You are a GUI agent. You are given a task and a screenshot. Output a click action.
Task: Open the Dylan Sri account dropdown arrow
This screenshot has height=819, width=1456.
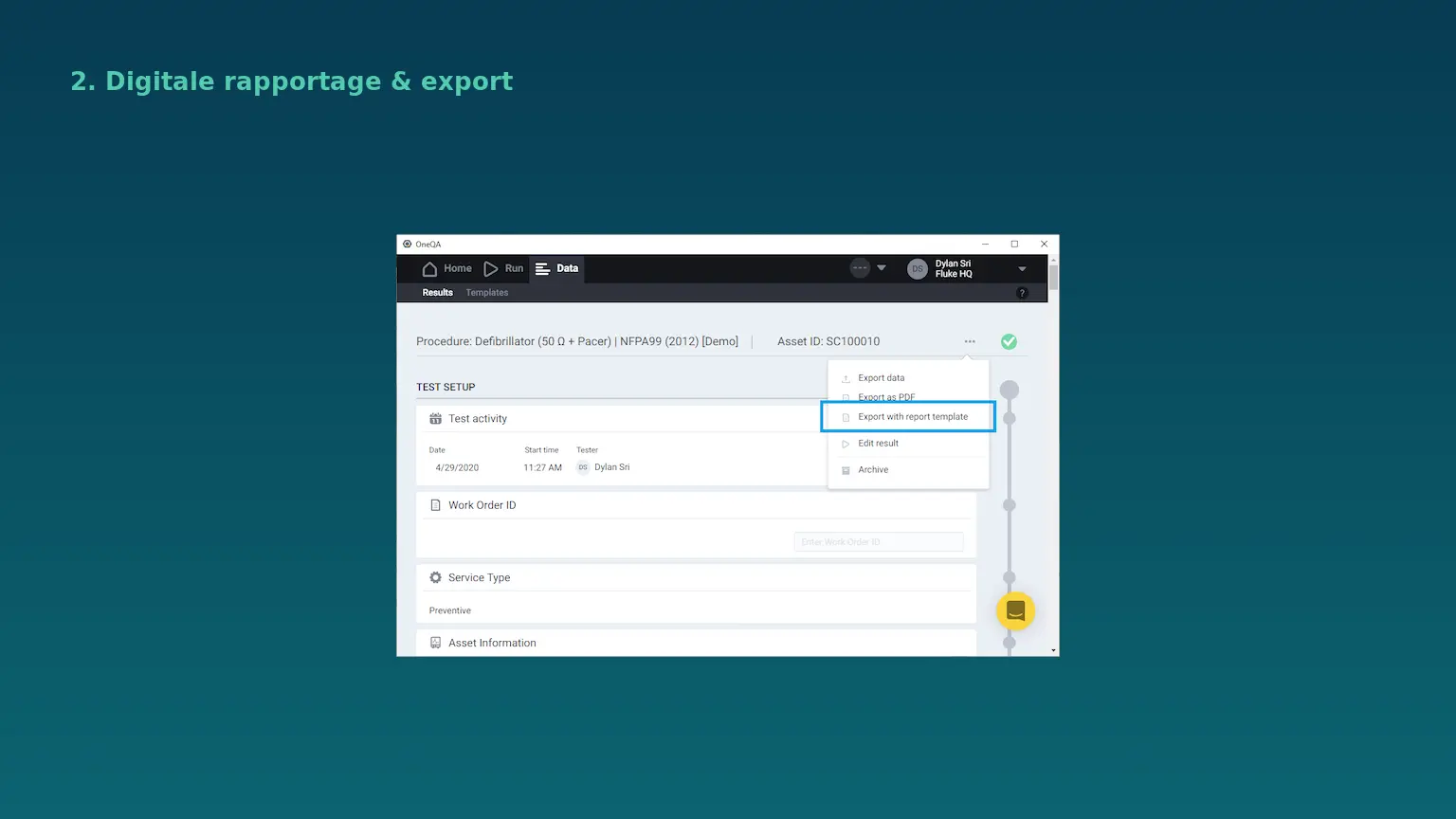pos(1022,269)
